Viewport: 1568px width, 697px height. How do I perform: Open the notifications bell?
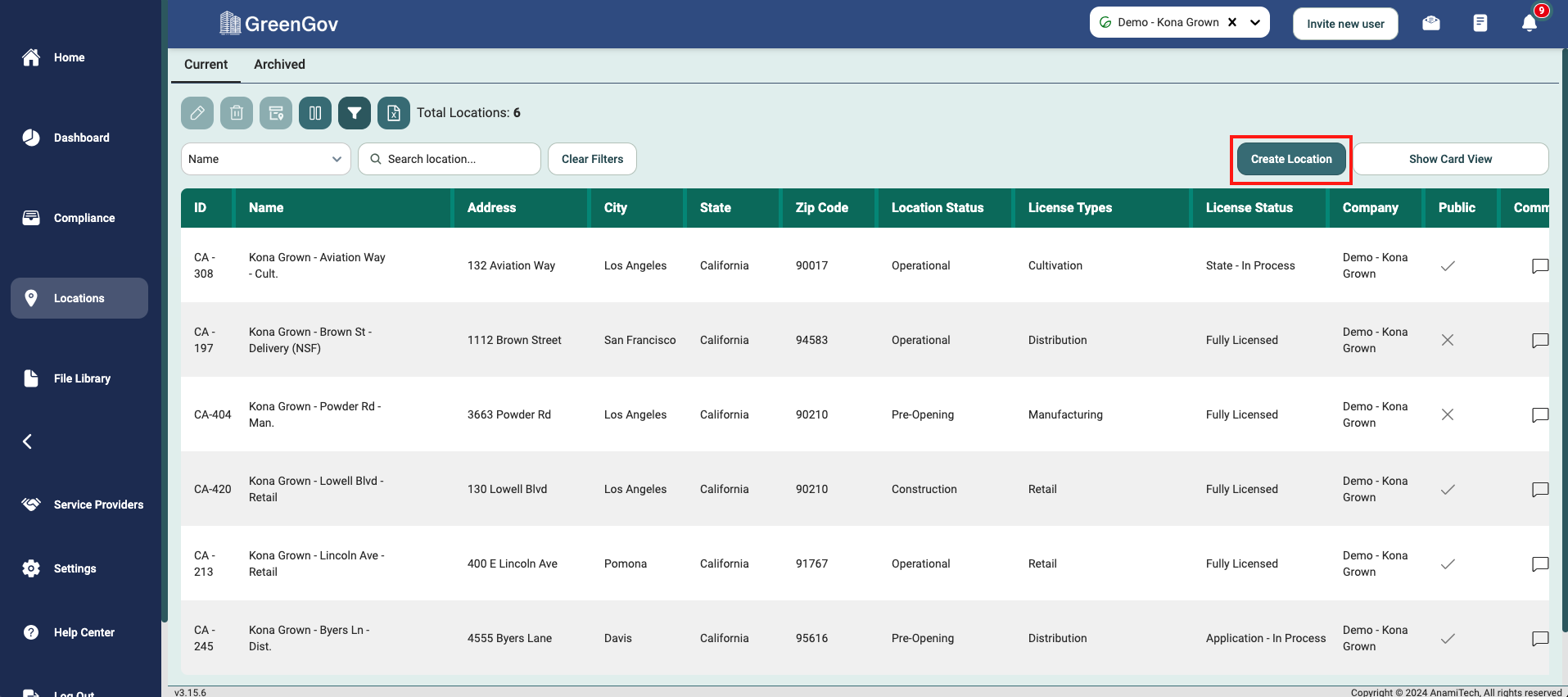coord(1529,24)
